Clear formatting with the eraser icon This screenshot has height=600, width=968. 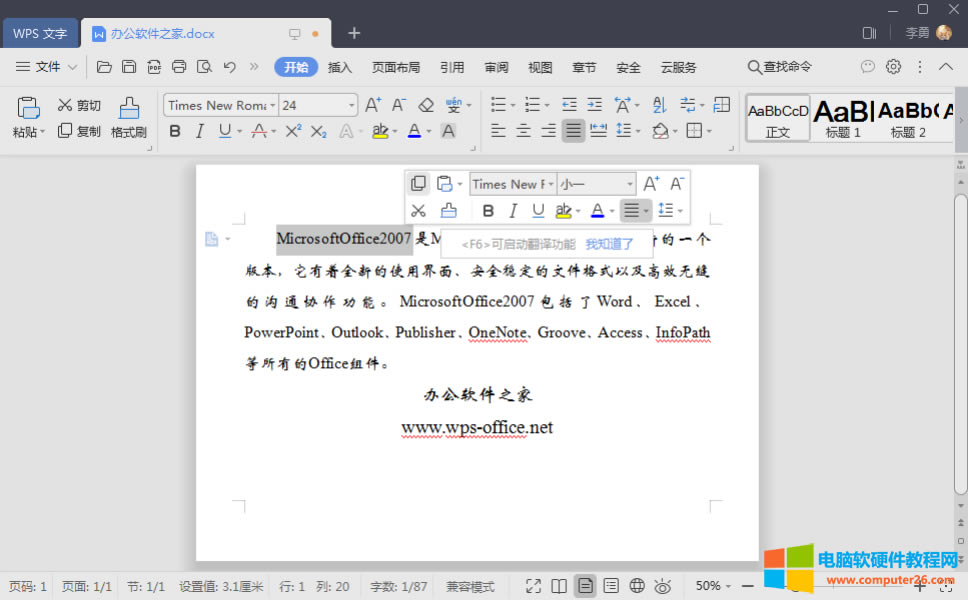(426, 104)
